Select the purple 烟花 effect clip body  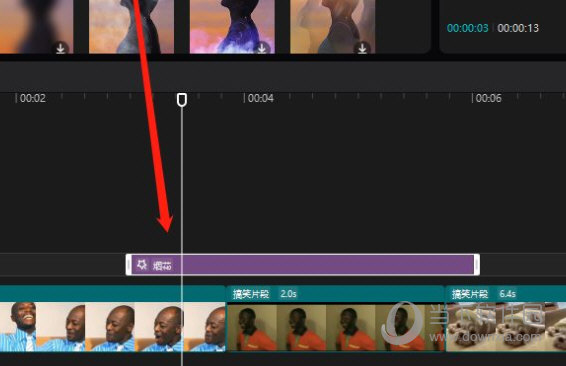pyautogui.click(x=302, y=265)
